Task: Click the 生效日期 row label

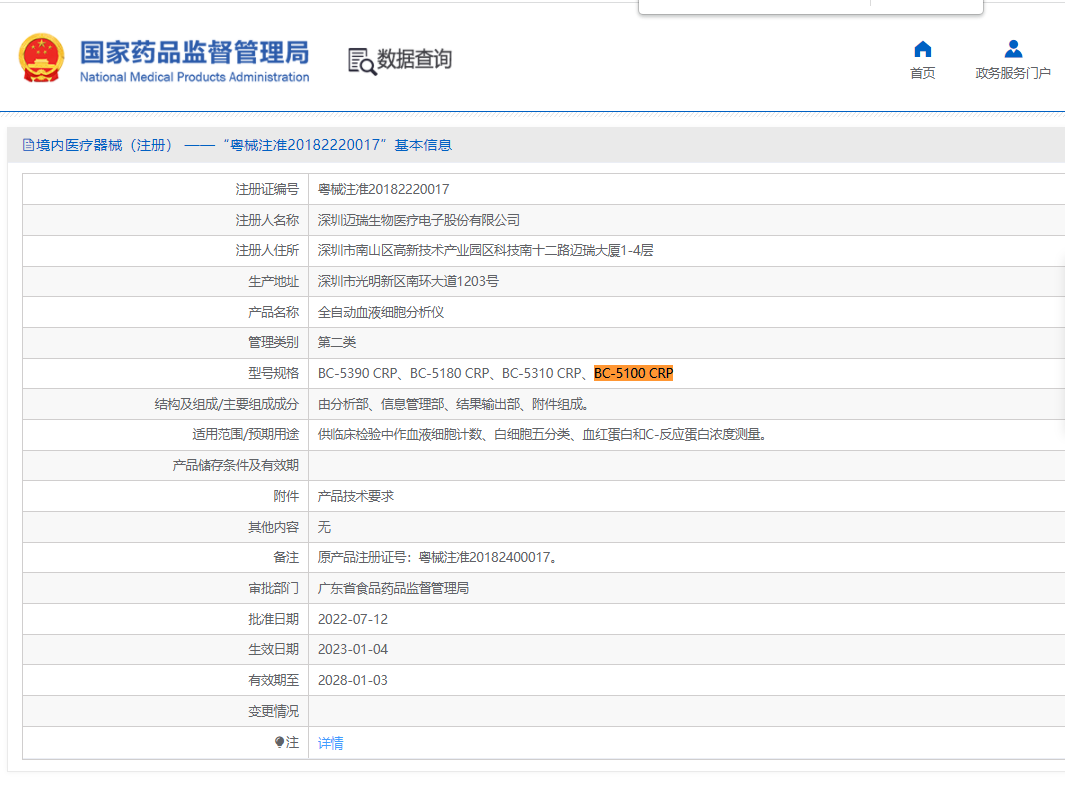Action: [x=273, y=649]
